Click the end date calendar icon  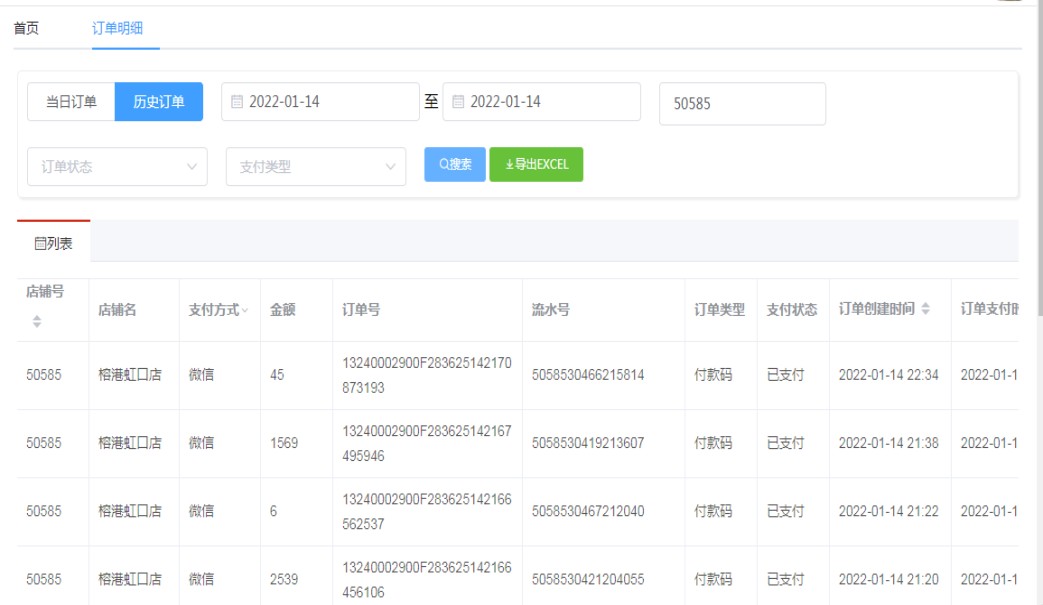tap(458, 102)
